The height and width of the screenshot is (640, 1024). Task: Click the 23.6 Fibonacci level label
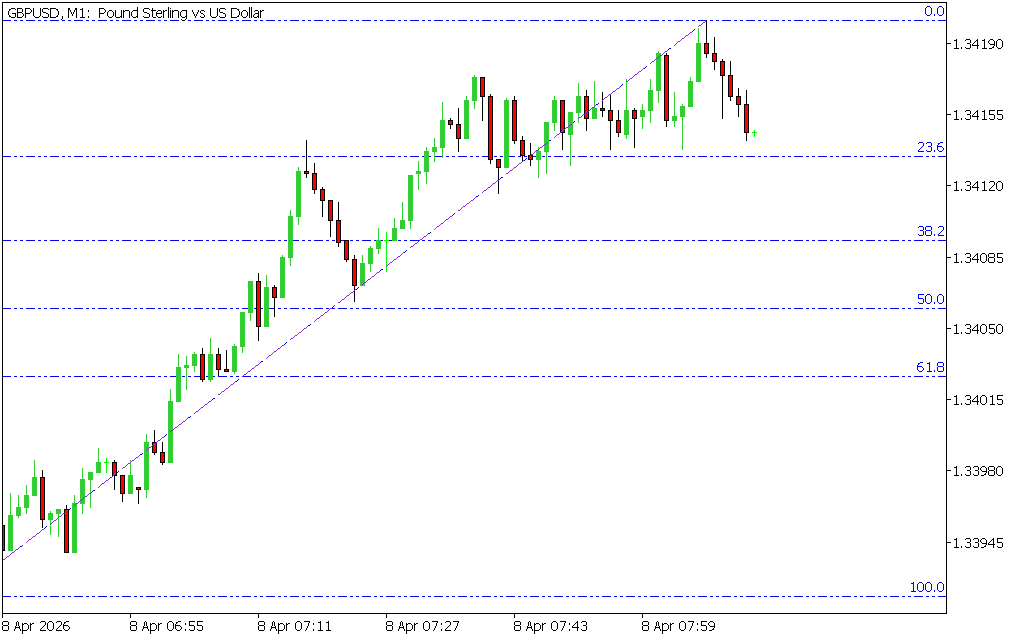(930, 148)
